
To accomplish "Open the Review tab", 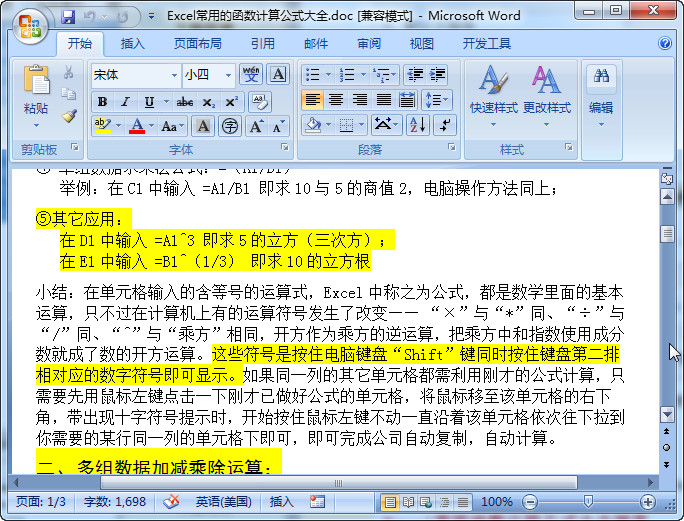I will (369, 44).
